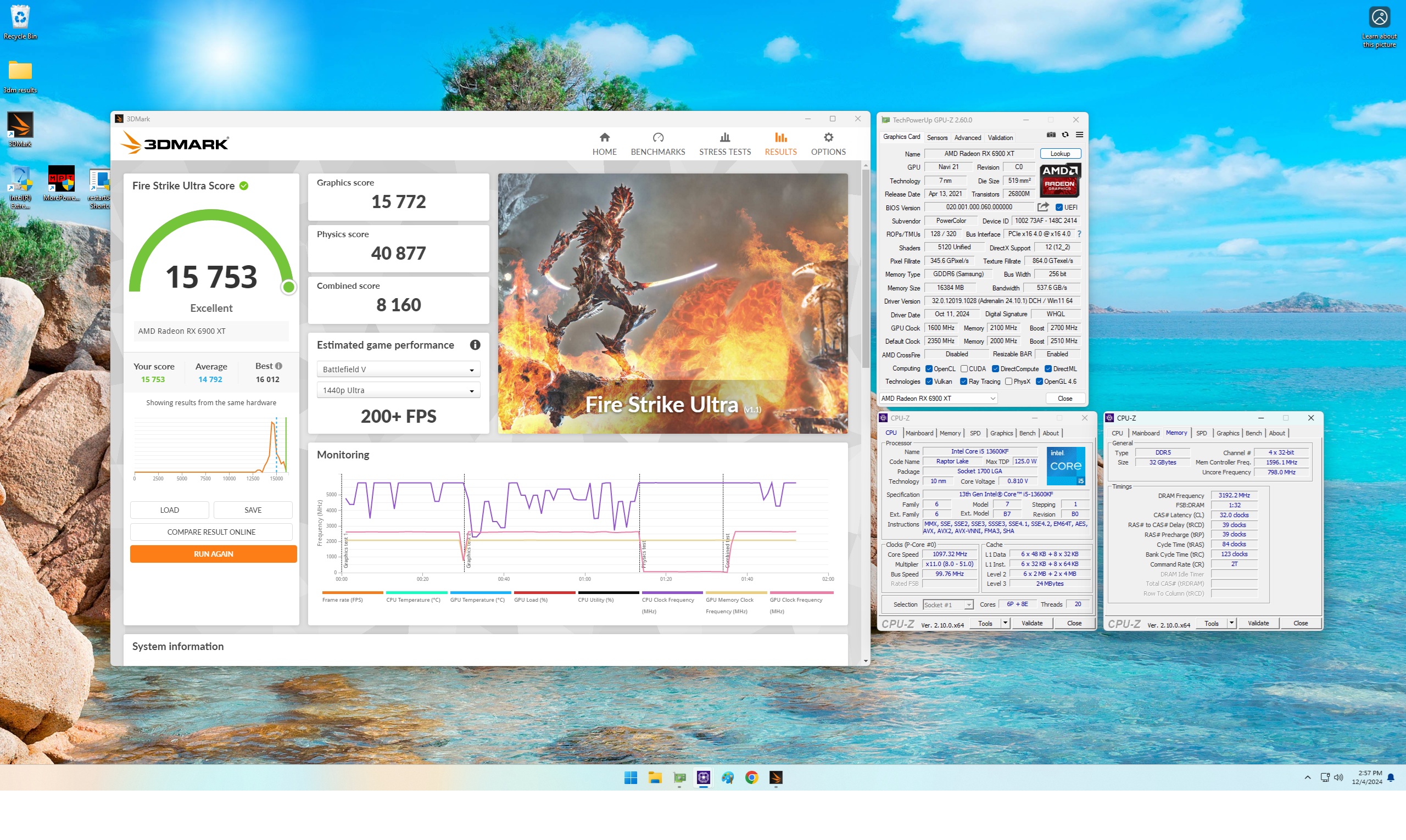1406x840 pixels.
Task: Switch to 3DMark in the taskbar
Action: pos(775,778)
